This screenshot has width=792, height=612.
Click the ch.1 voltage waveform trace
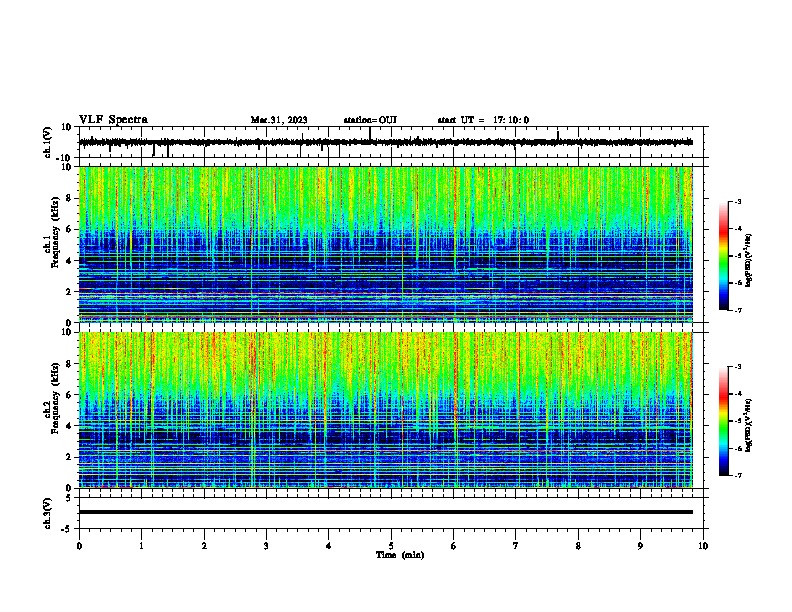386,142
